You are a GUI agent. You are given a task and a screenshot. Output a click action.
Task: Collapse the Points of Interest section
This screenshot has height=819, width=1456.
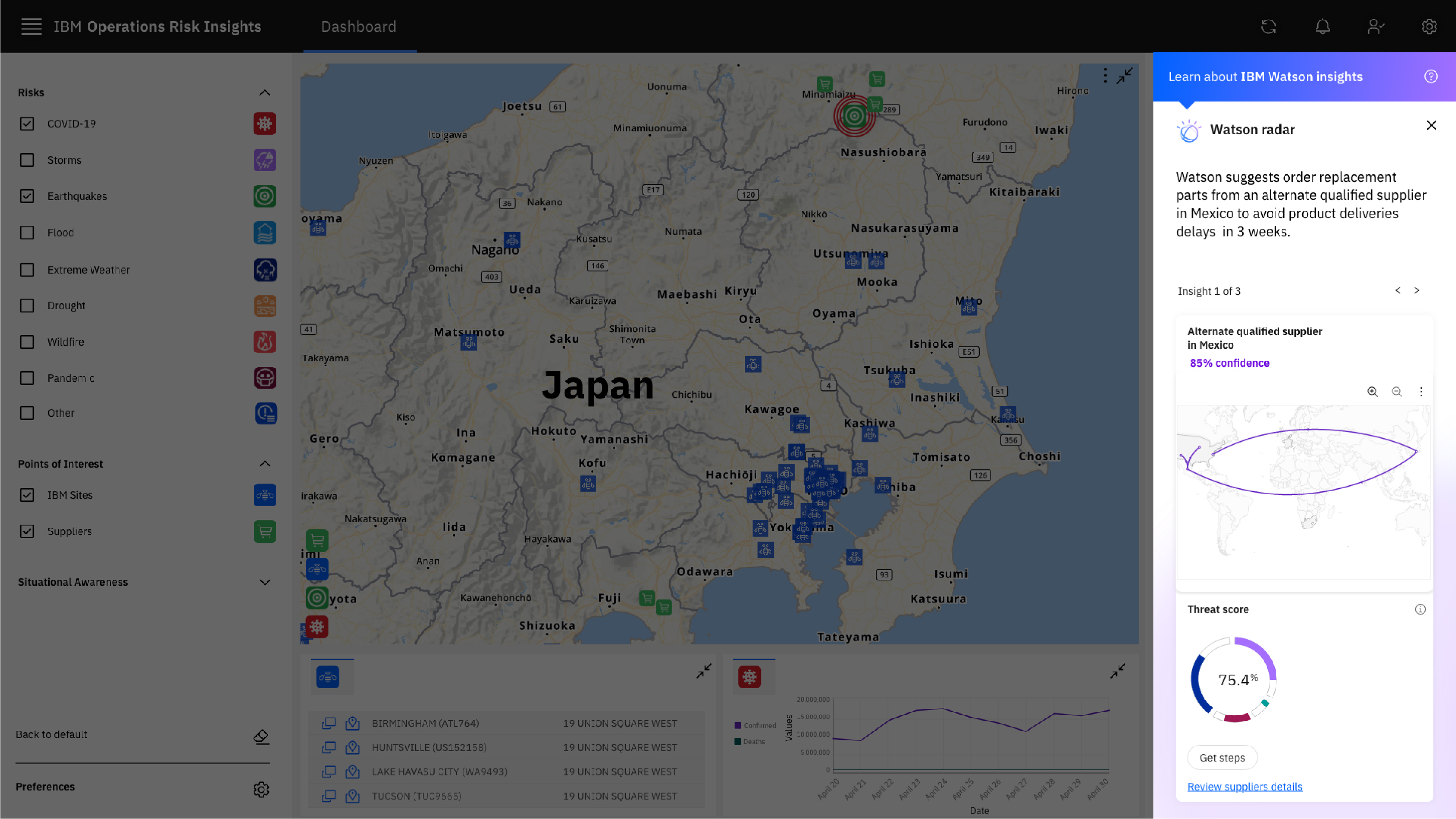coord(264,463)
